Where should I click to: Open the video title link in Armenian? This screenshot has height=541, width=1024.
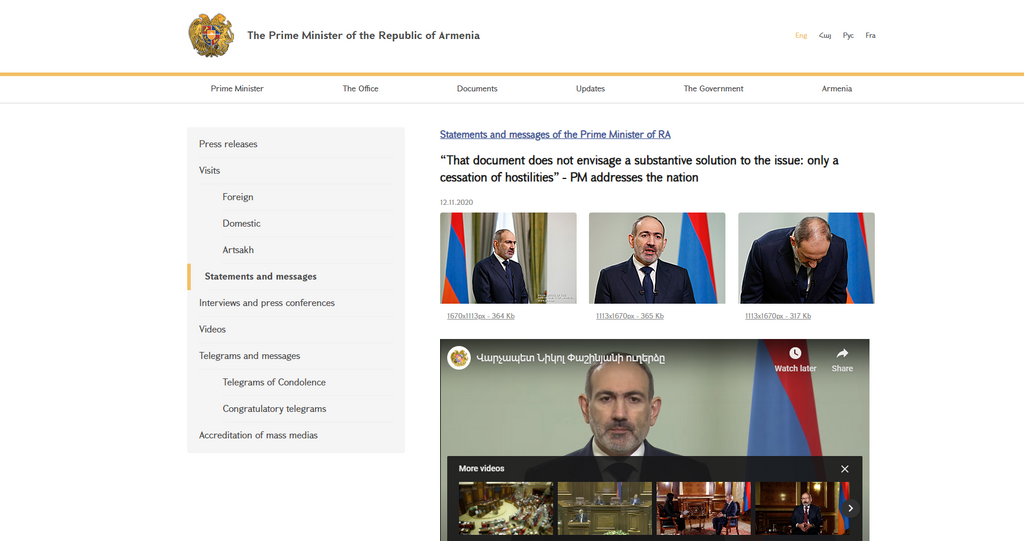(571, 358)
